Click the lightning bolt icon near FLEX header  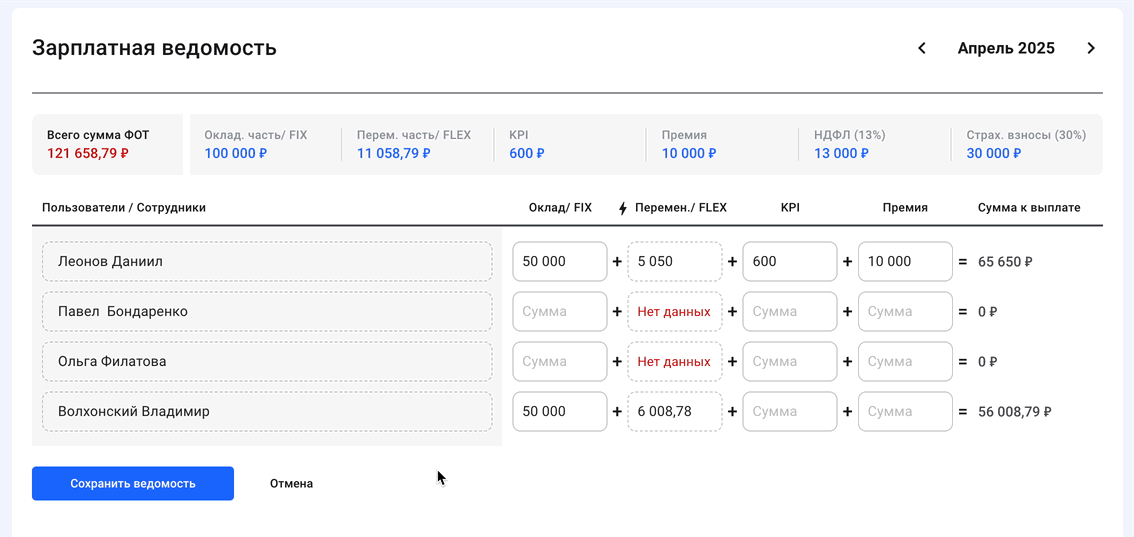623,208
